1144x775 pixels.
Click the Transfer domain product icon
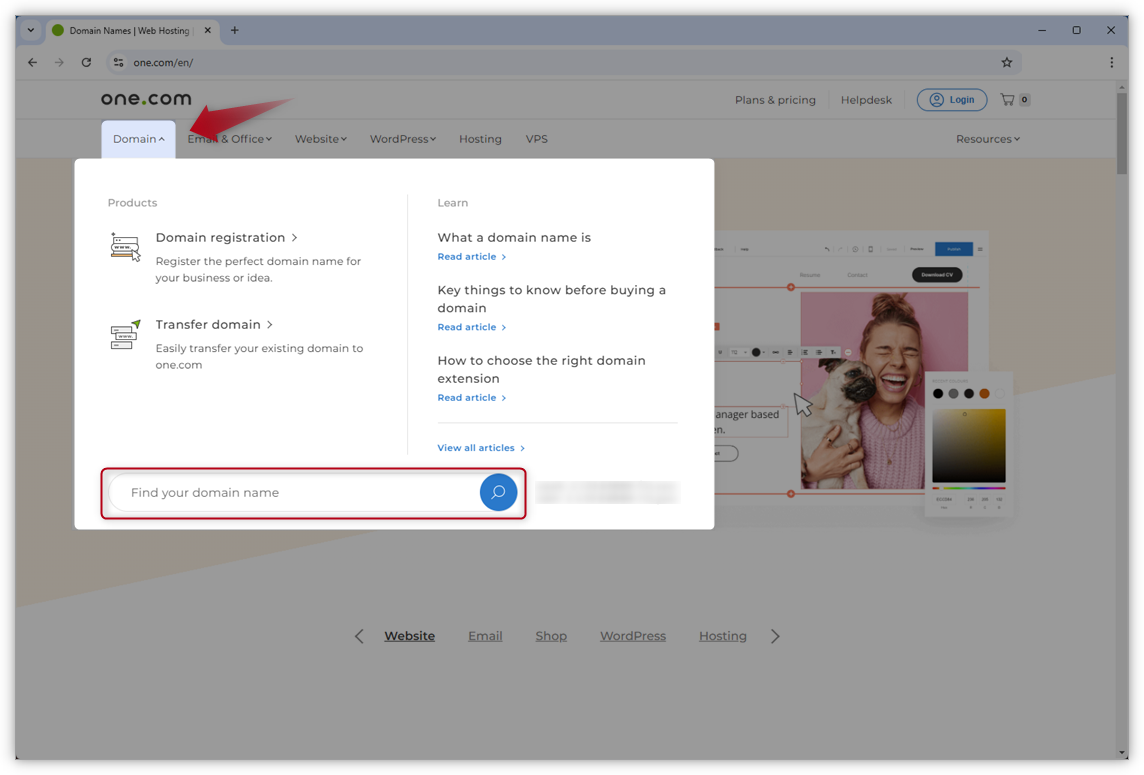(125, 334)
